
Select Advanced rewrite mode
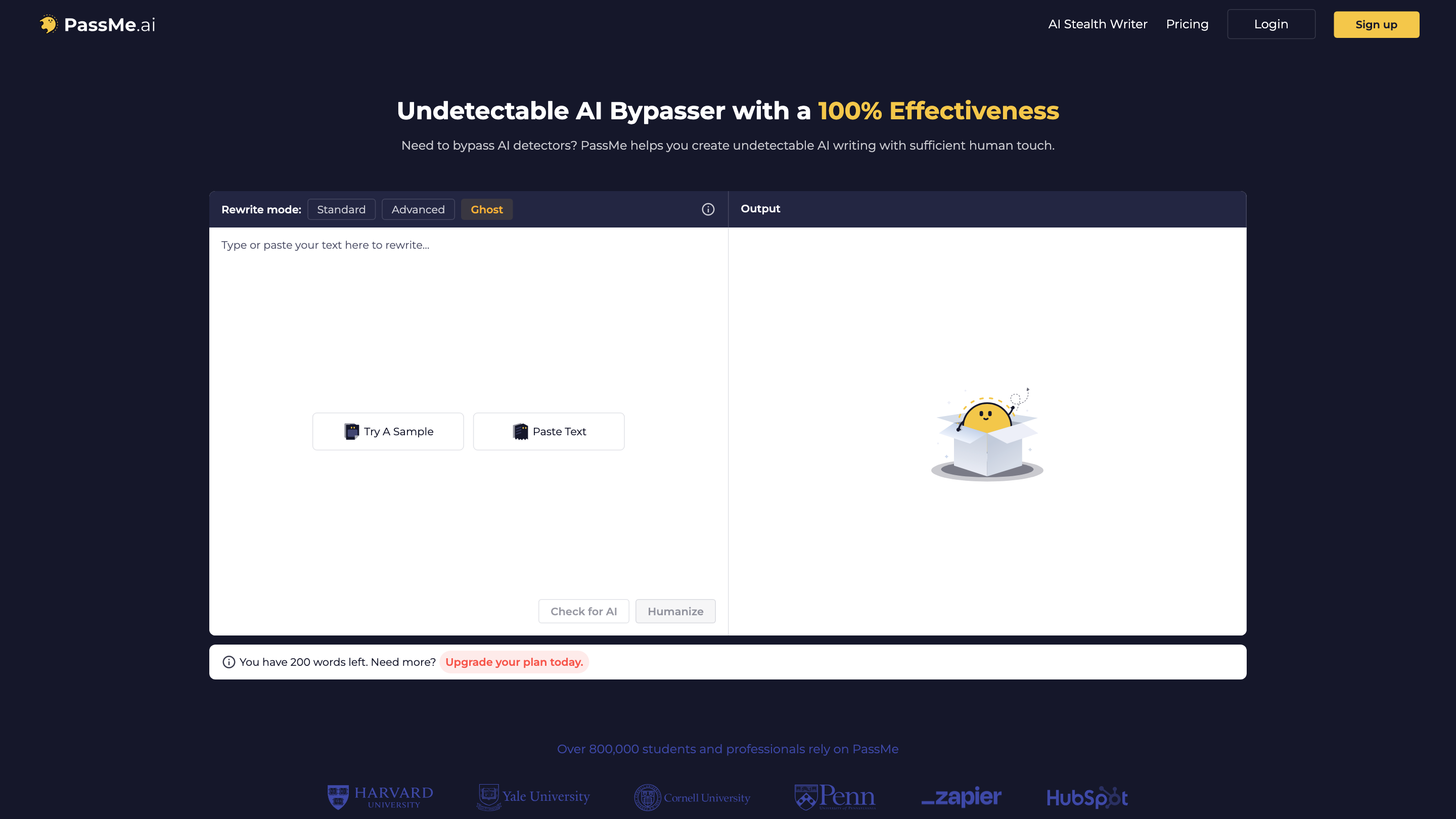coord(418,209)
